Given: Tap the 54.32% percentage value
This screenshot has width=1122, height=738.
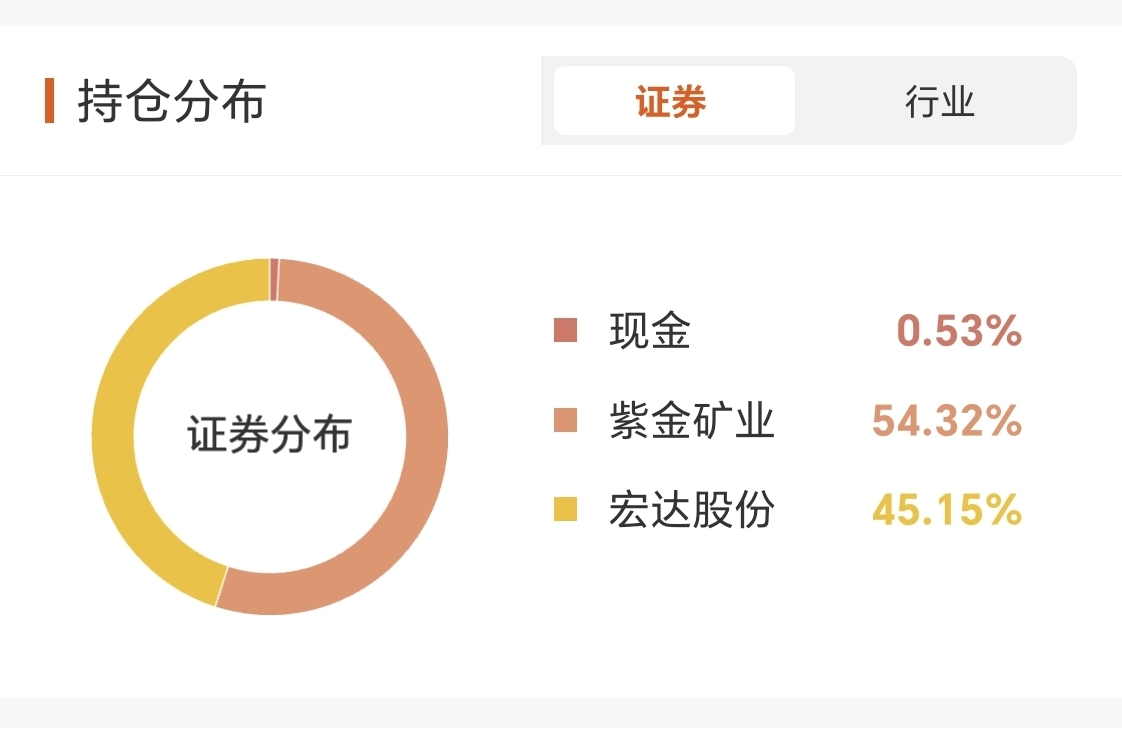Looking at the screenshot, I should [946, 421].
